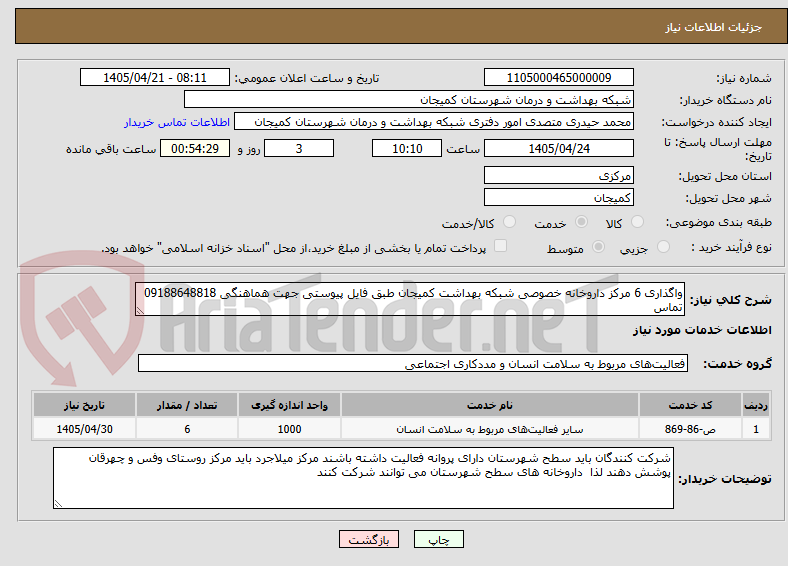This screenshot has width=788, height=566.
Task: Click the resize handle of شرح کلی نیاز box
Action: click(140, 312)
